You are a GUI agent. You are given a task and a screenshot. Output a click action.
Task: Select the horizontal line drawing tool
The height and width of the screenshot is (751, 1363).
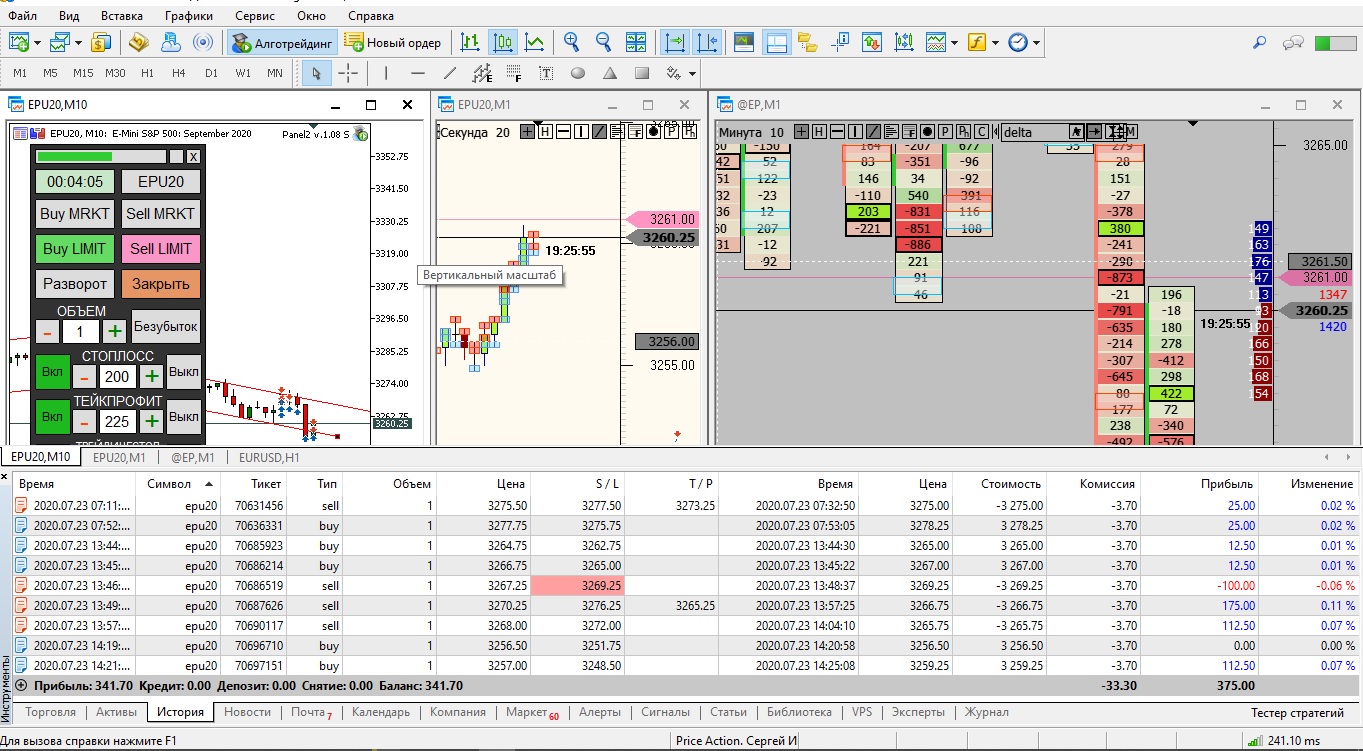pyautogui.click(x=418, y=73)
